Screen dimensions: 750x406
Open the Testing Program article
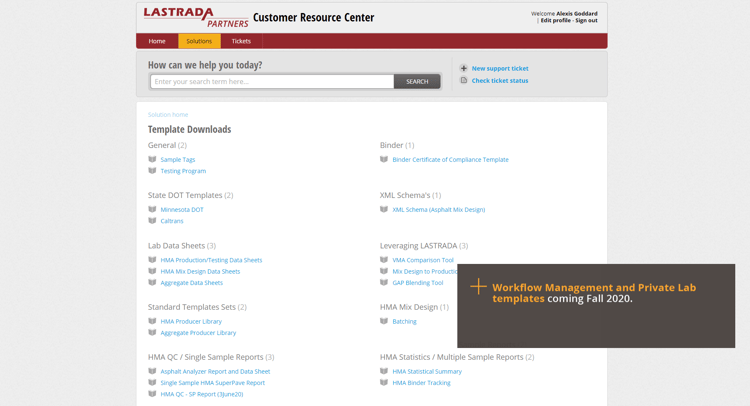(183, 171)
